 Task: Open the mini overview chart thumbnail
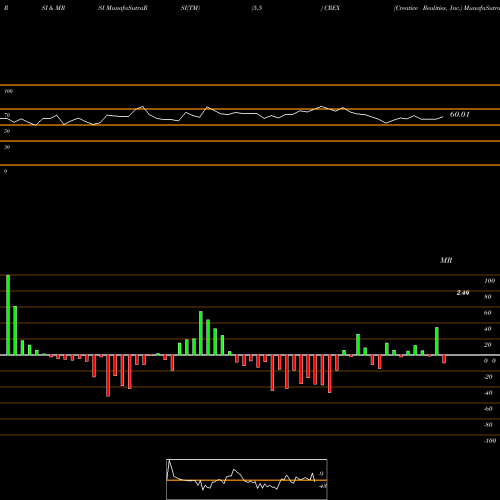pos(247,479)
